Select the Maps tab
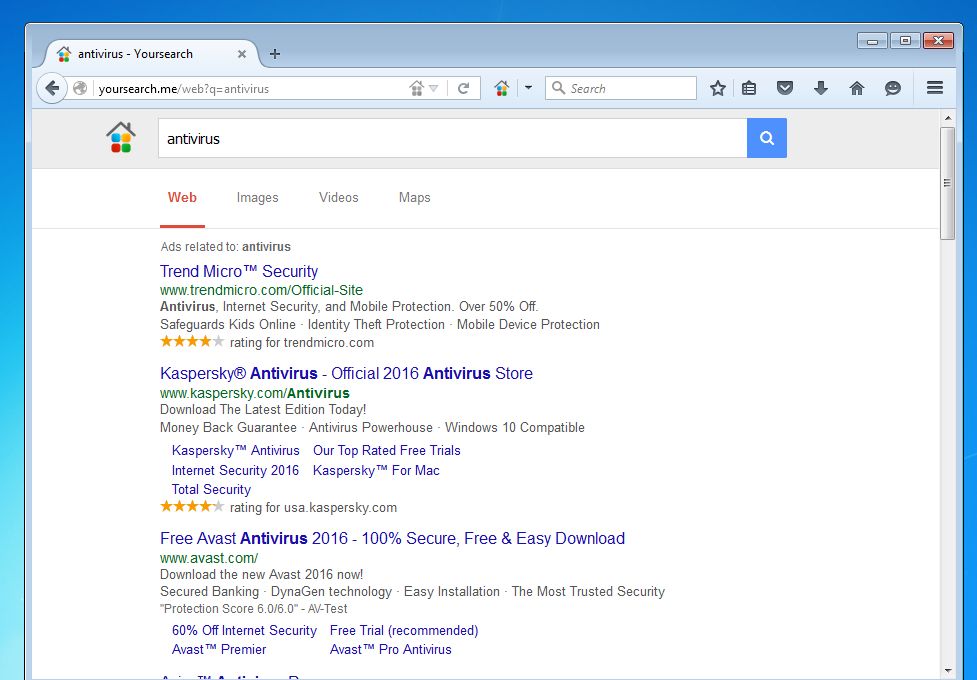Image resolution: width=977 pixels, height=680 pixels. [x=414, y=197]
